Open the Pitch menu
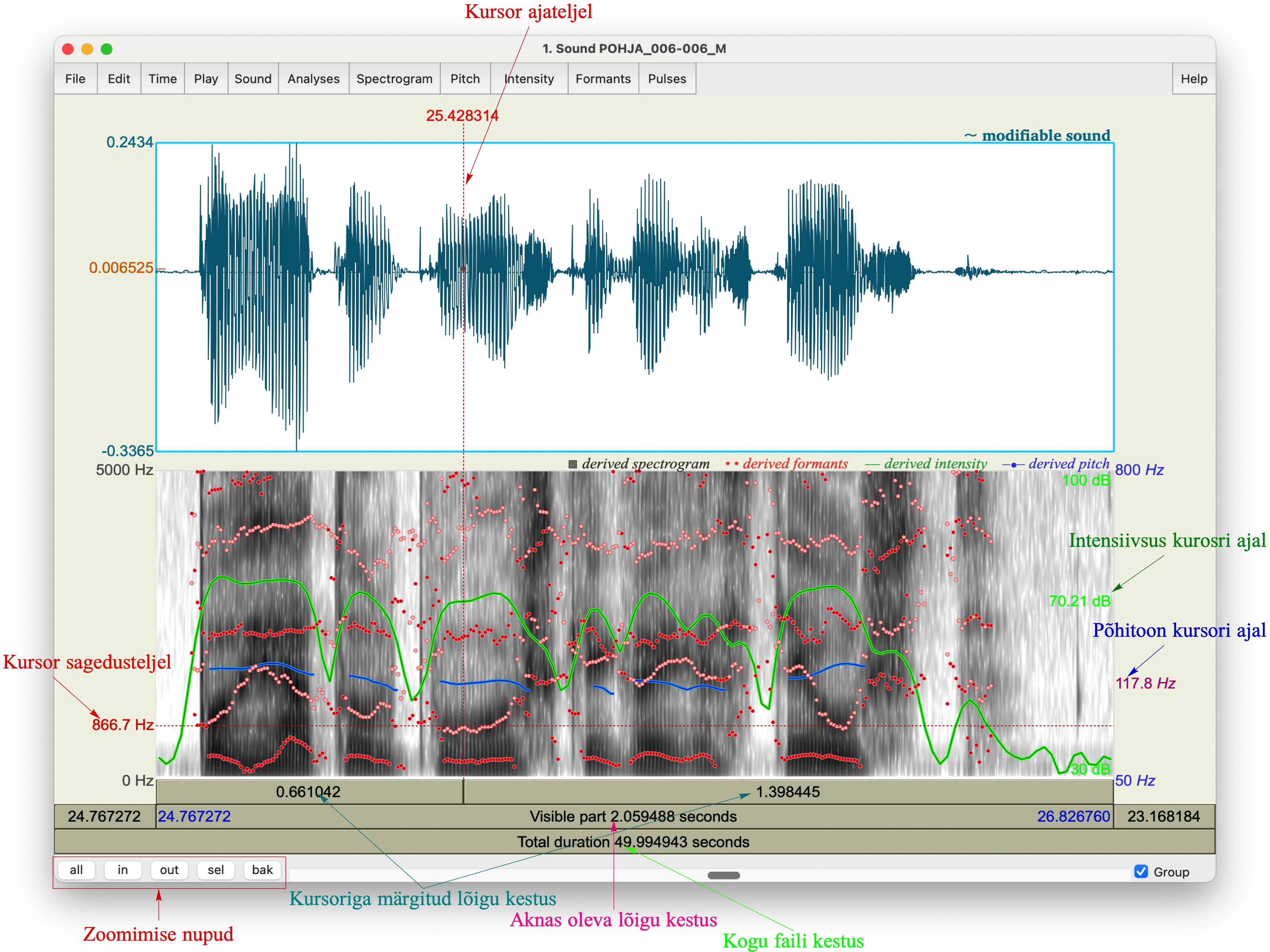The image size is (1270, 952). [x=465, y=79]
